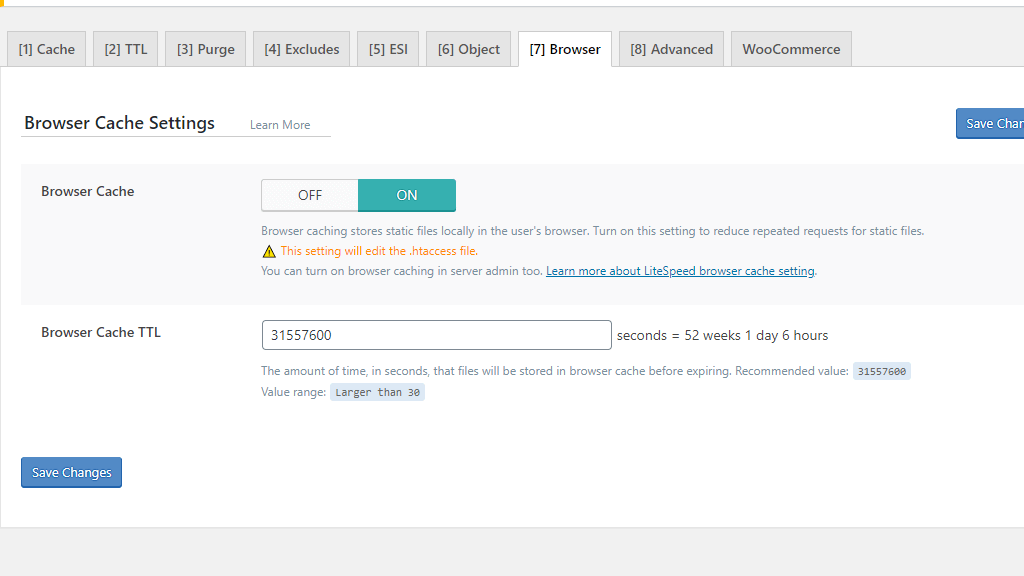Click the Learn More link beside heading
This screenshot has height=576, width=1024.
pos(280,125)
